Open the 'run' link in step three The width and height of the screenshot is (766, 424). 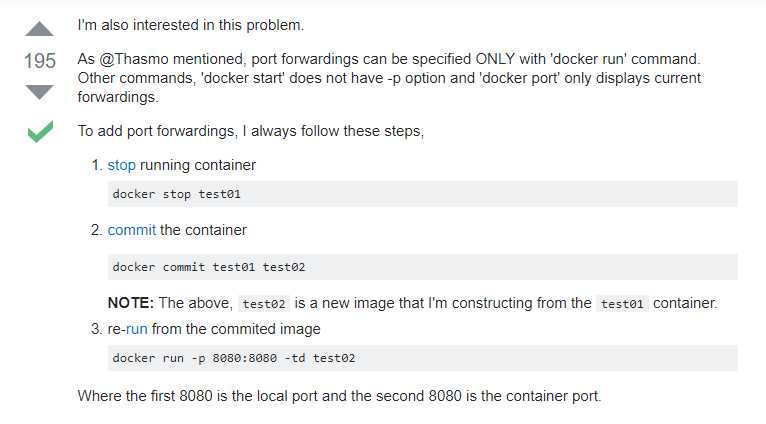[137, 329]
